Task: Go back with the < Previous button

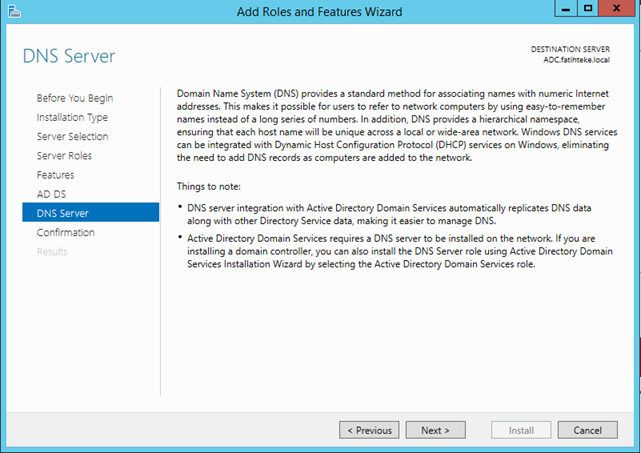Action: [x=369, y=430]
